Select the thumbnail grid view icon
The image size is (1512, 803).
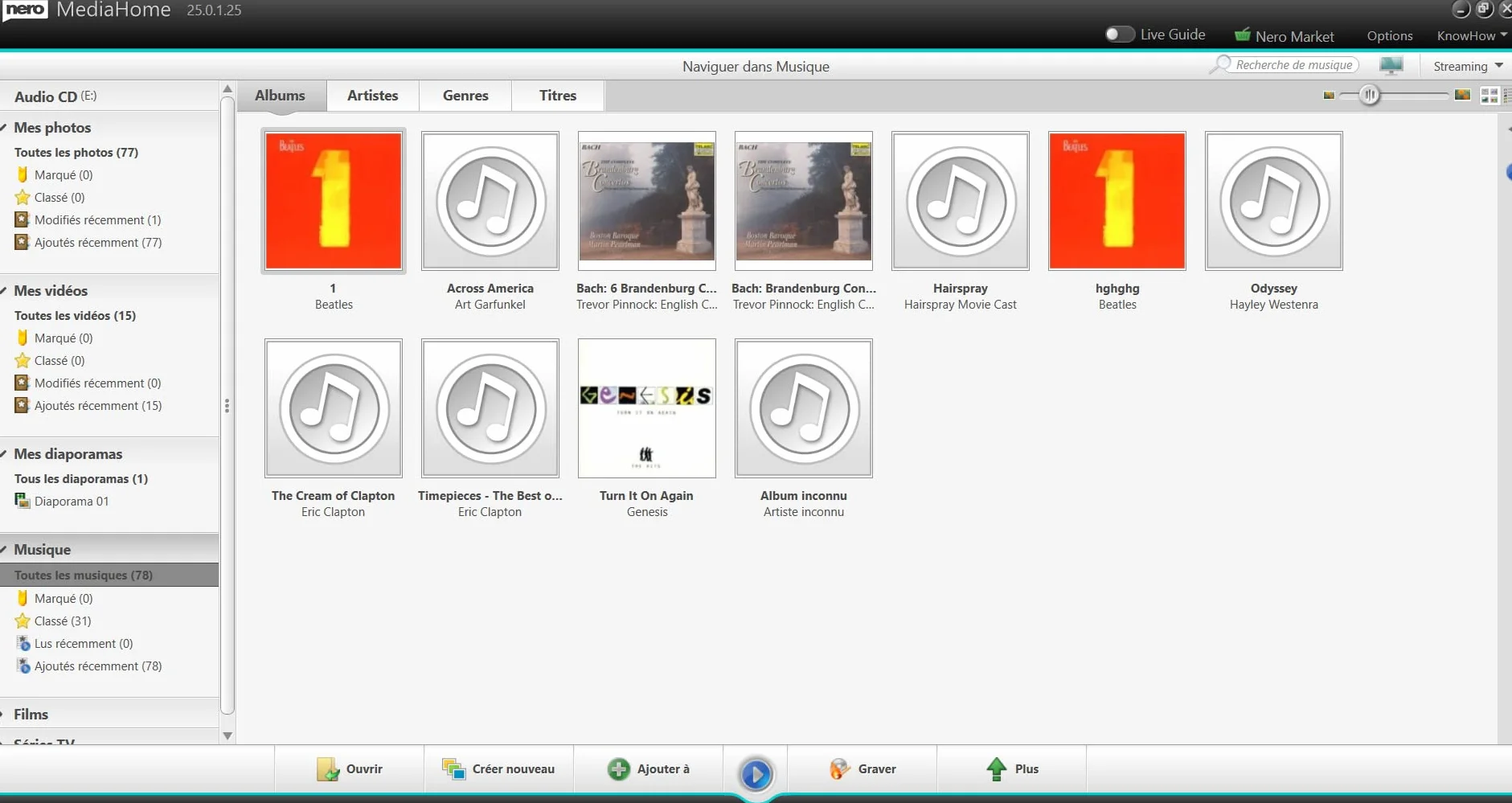[1489, 96]
